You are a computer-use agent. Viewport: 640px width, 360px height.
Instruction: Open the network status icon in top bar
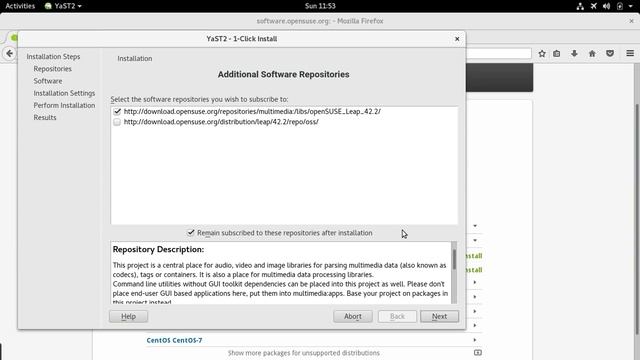click(580, 6)
